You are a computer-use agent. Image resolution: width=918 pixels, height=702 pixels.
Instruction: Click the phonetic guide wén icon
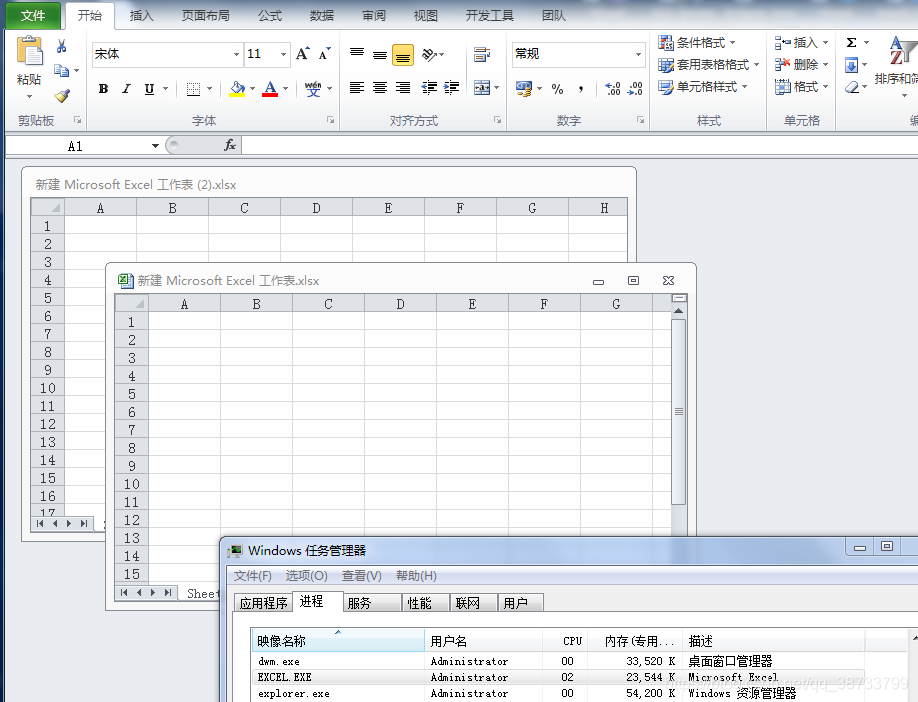coord(313,88)
